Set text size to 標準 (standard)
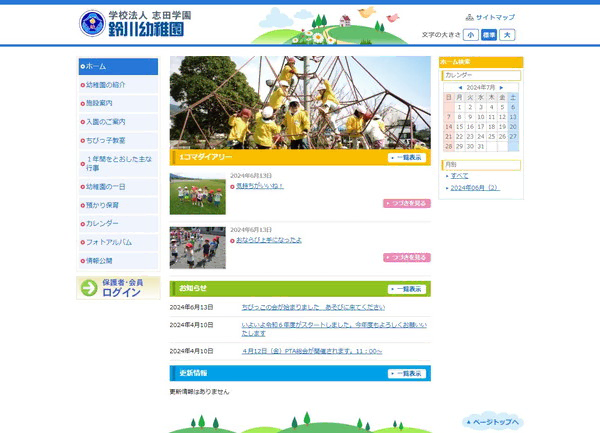The image size is (600, 433). coord(489,35)
